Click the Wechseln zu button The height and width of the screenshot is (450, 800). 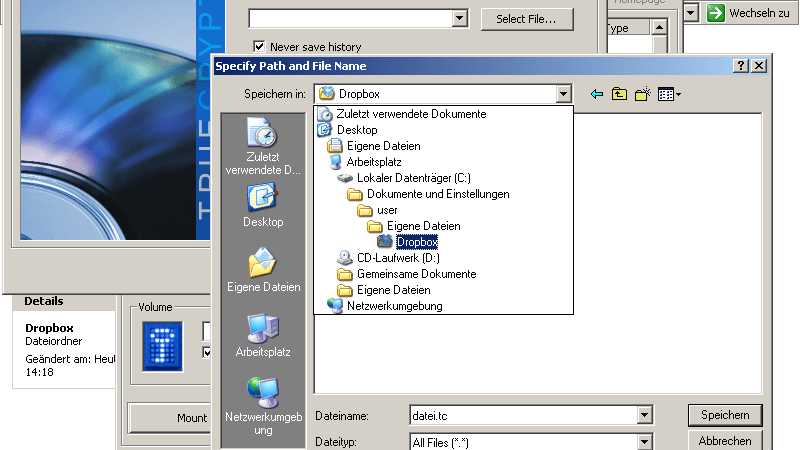click(749, 13)
